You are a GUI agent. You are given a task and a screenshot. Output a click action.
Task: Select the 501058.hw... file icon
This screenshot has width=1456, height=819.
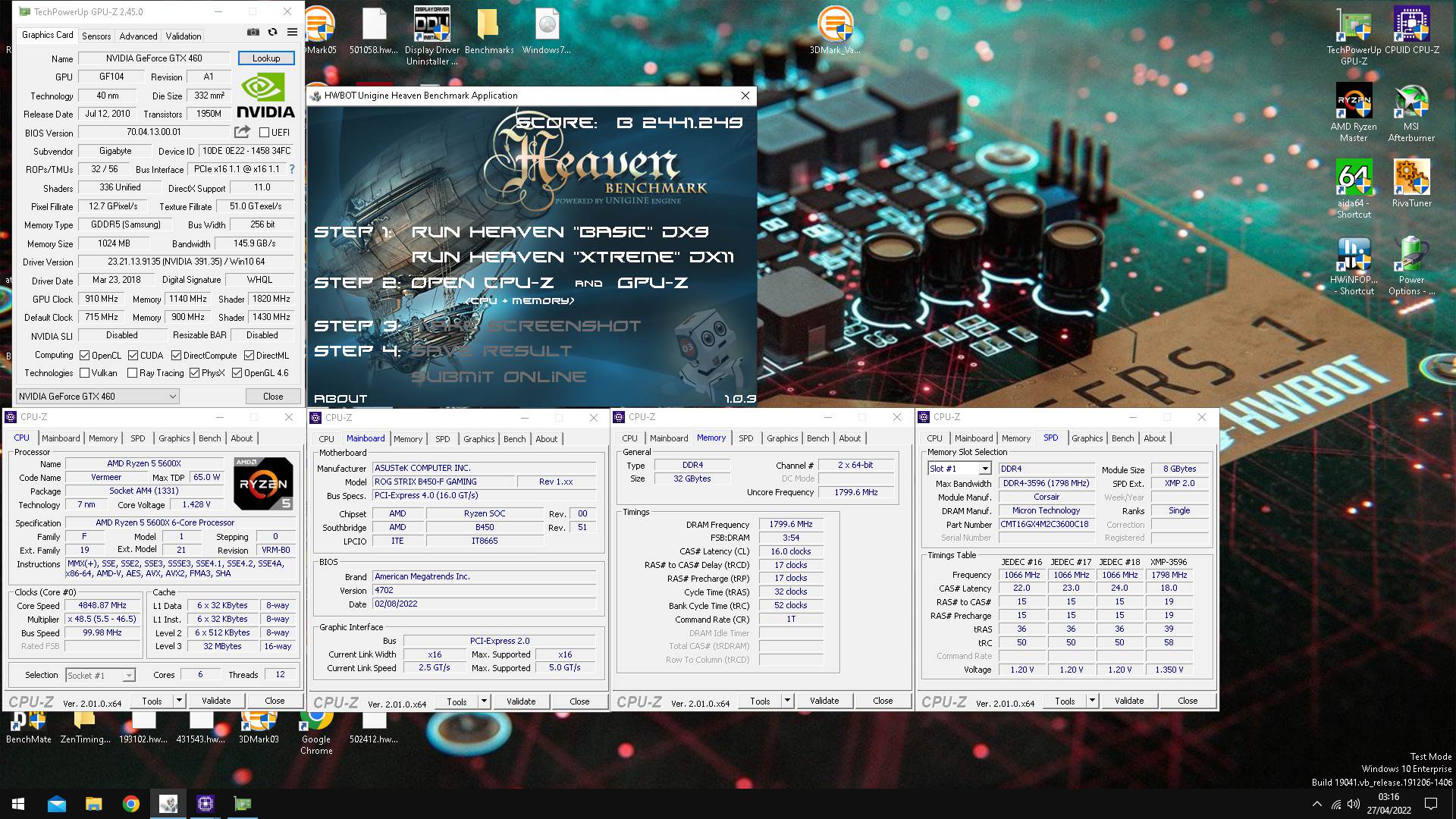click(x=374, y=30)
